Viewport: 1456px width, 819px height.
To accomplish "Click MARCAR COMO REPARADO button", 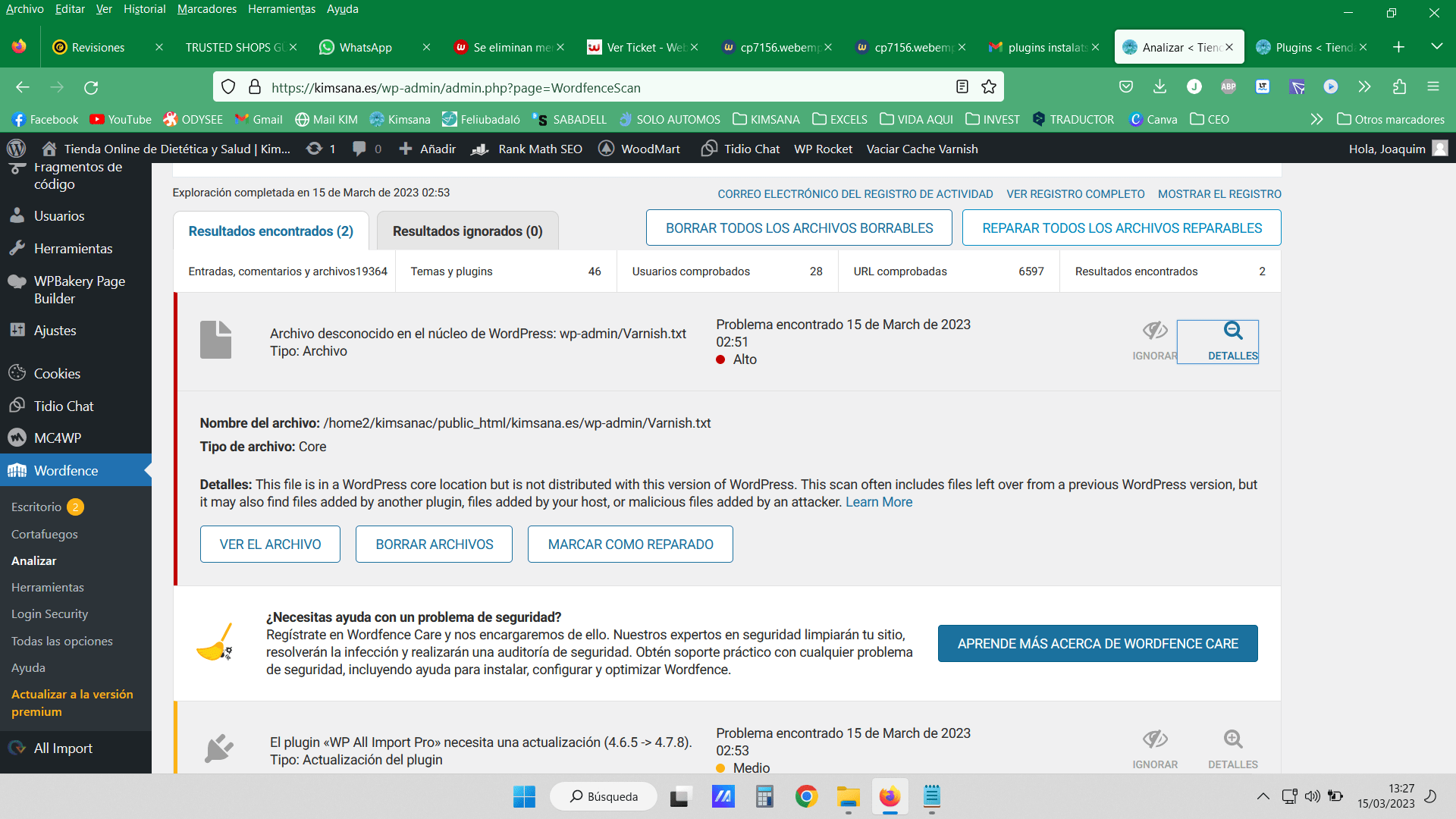I will coord(630,544).
